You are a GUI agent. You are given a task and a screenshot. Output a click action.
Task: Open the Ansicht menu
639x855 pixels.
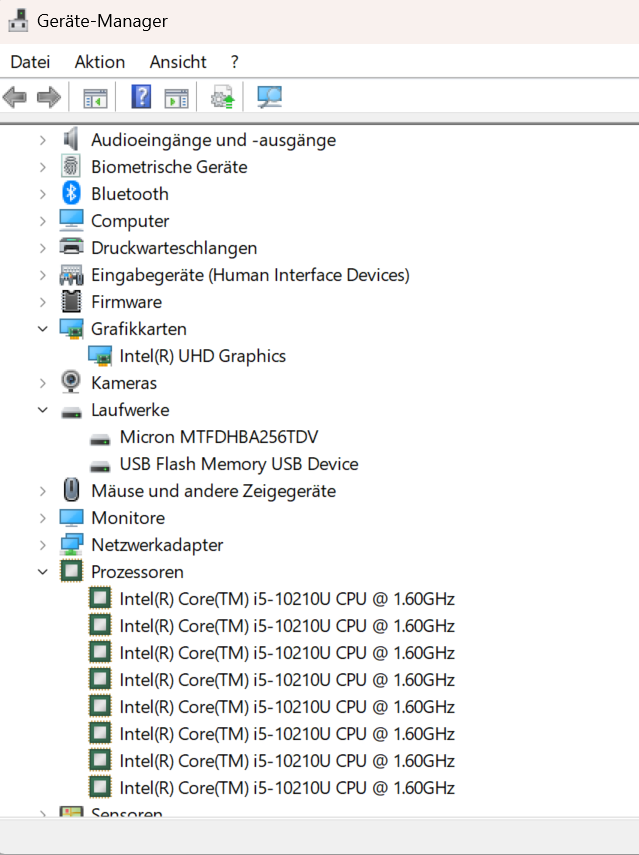tap(178, 62)
